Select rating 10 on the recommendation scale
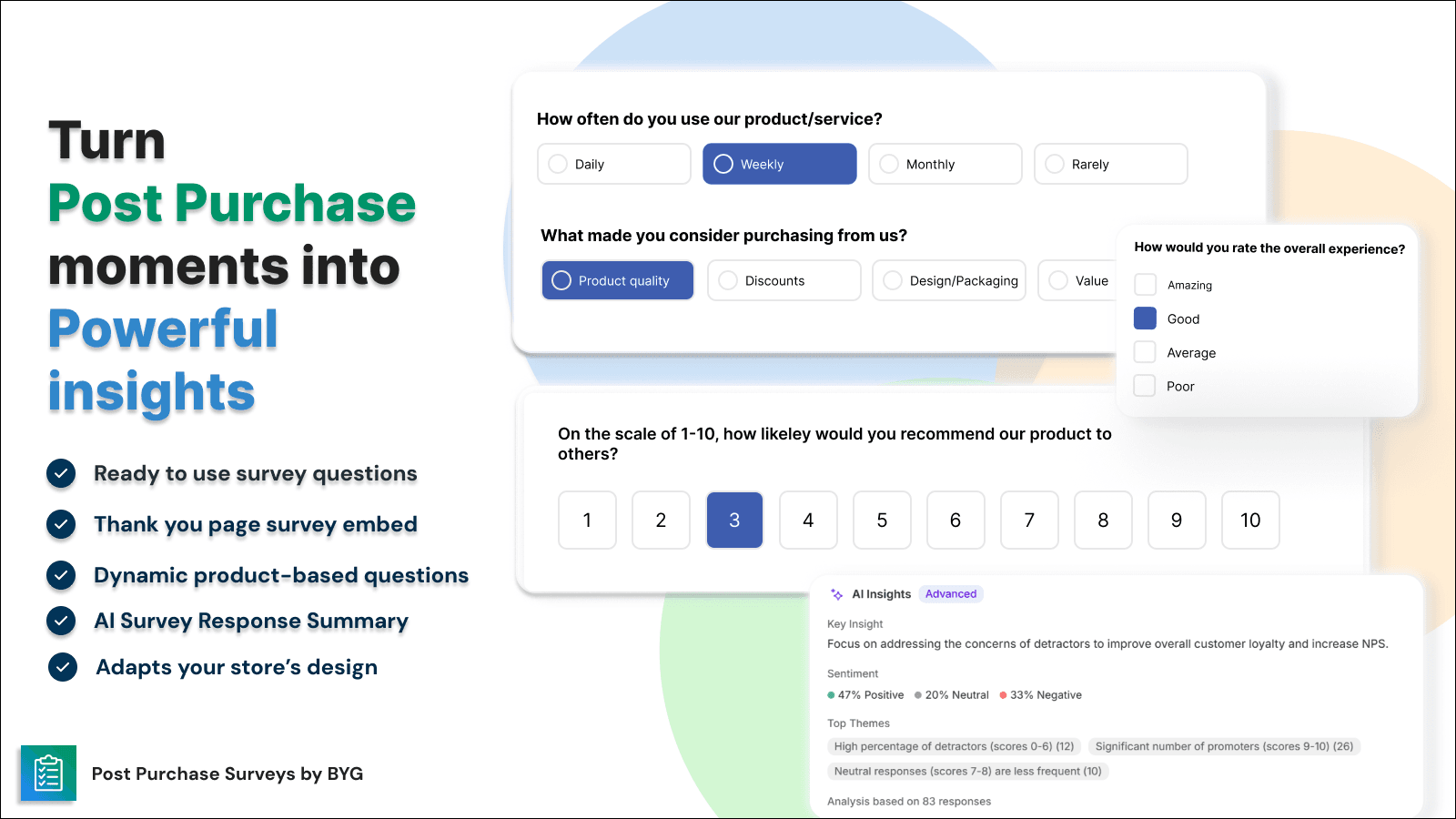The image size is (1456, 819). click(x=1250, y=520)
